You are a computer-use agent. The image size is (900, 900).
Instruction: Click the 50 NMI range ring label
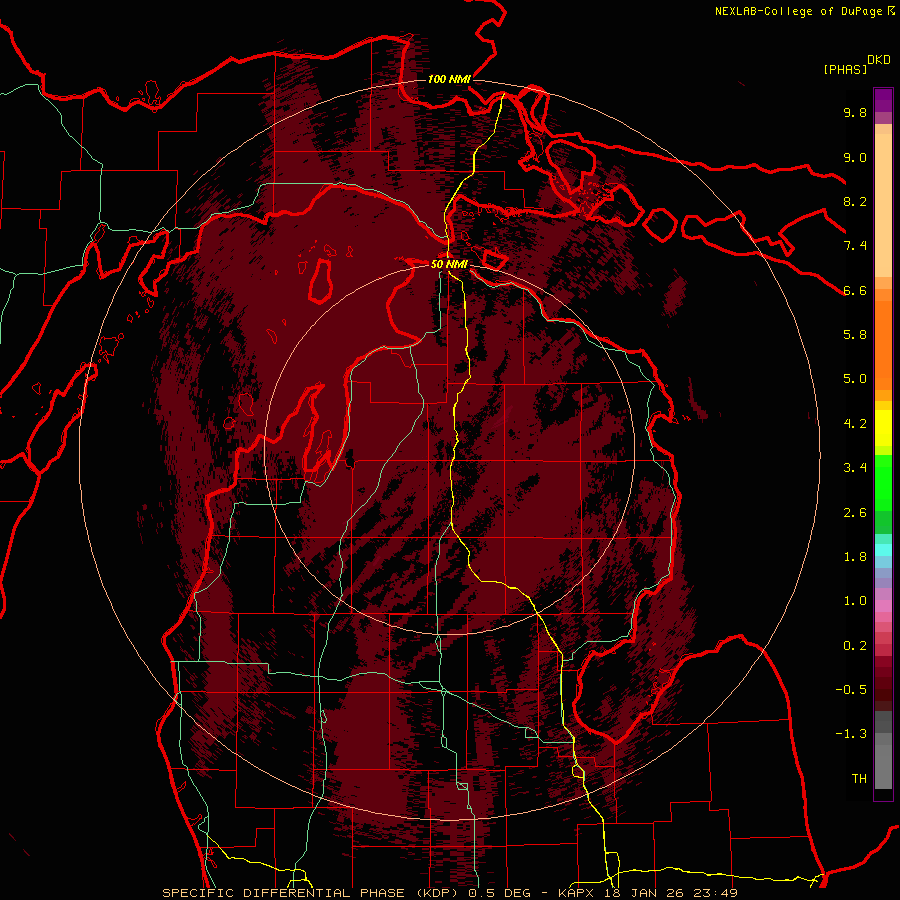(449, 264)
